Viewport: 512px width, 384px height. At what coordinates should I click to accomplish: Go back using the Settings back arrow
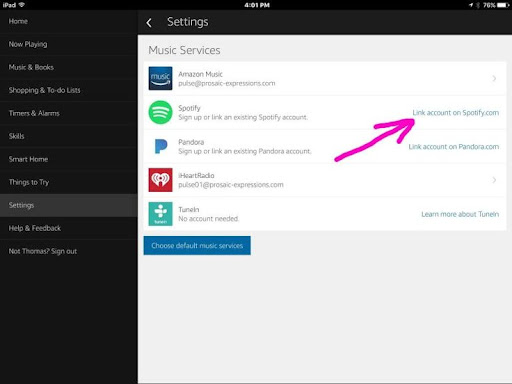pos(149,23)
